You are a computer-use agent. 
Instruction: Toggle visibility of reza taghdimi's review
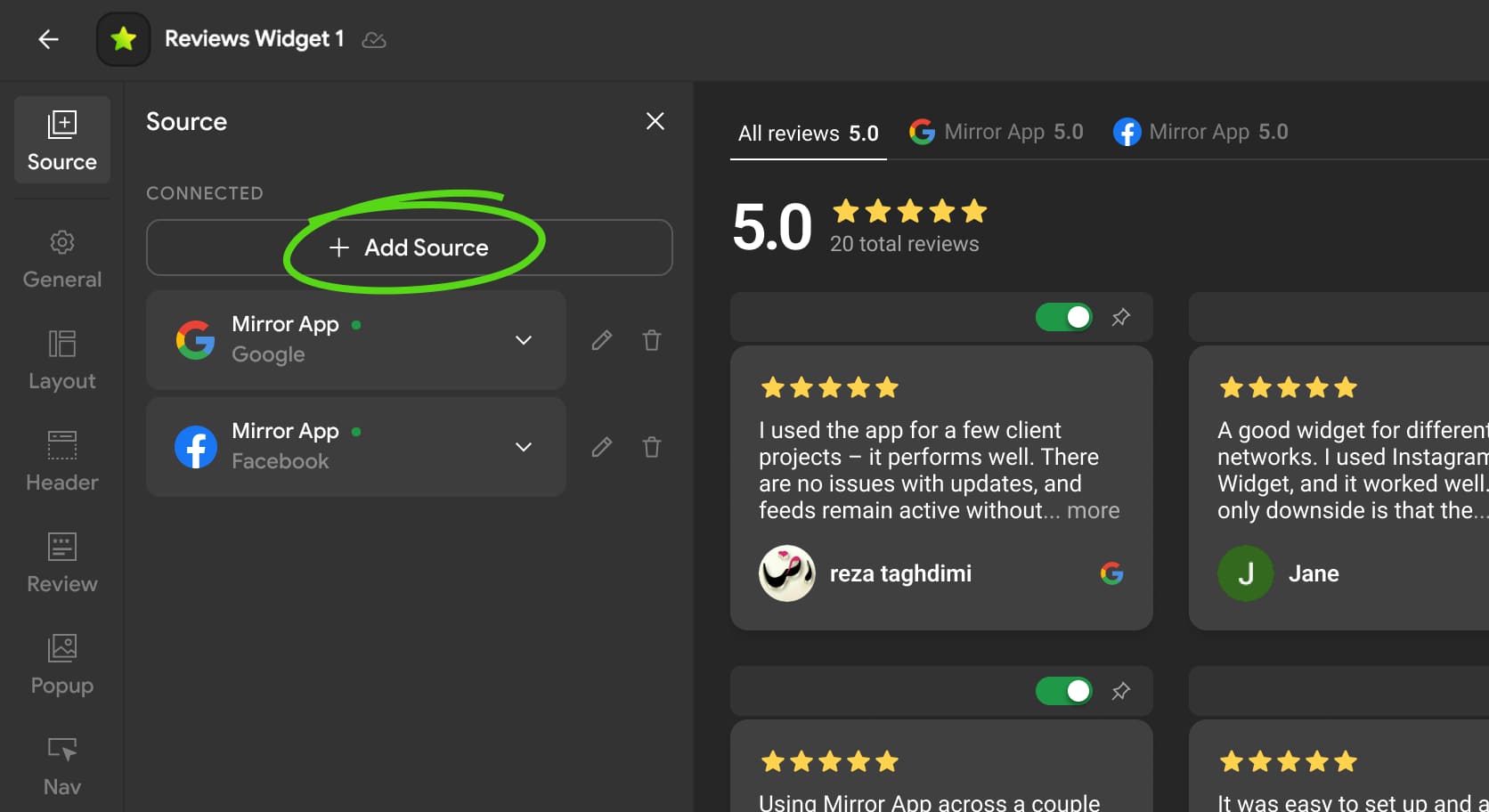(x=1064, y=317)
